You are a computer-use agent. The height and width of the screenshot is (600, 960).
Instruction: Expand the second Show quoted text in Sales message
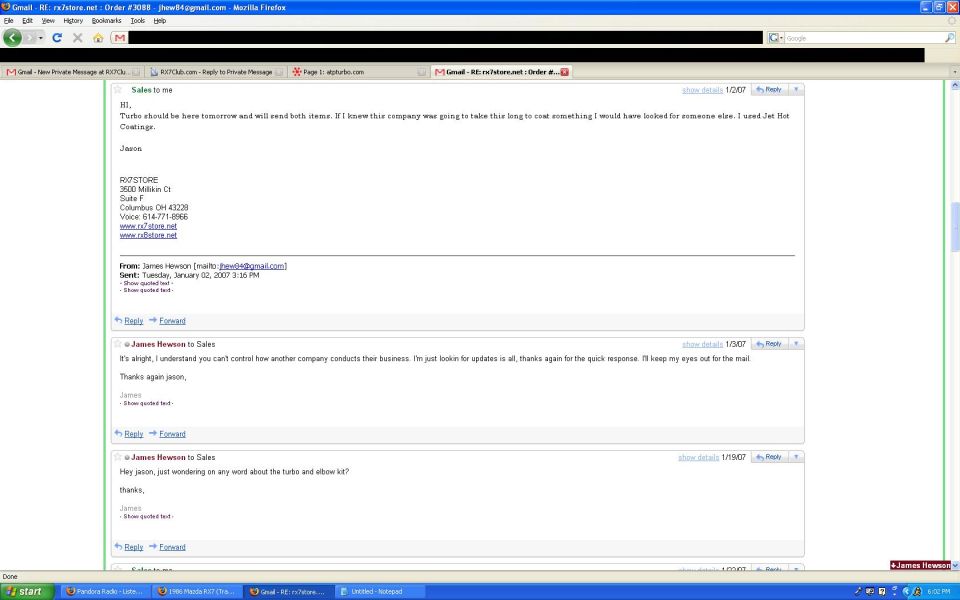pos(146,290)
